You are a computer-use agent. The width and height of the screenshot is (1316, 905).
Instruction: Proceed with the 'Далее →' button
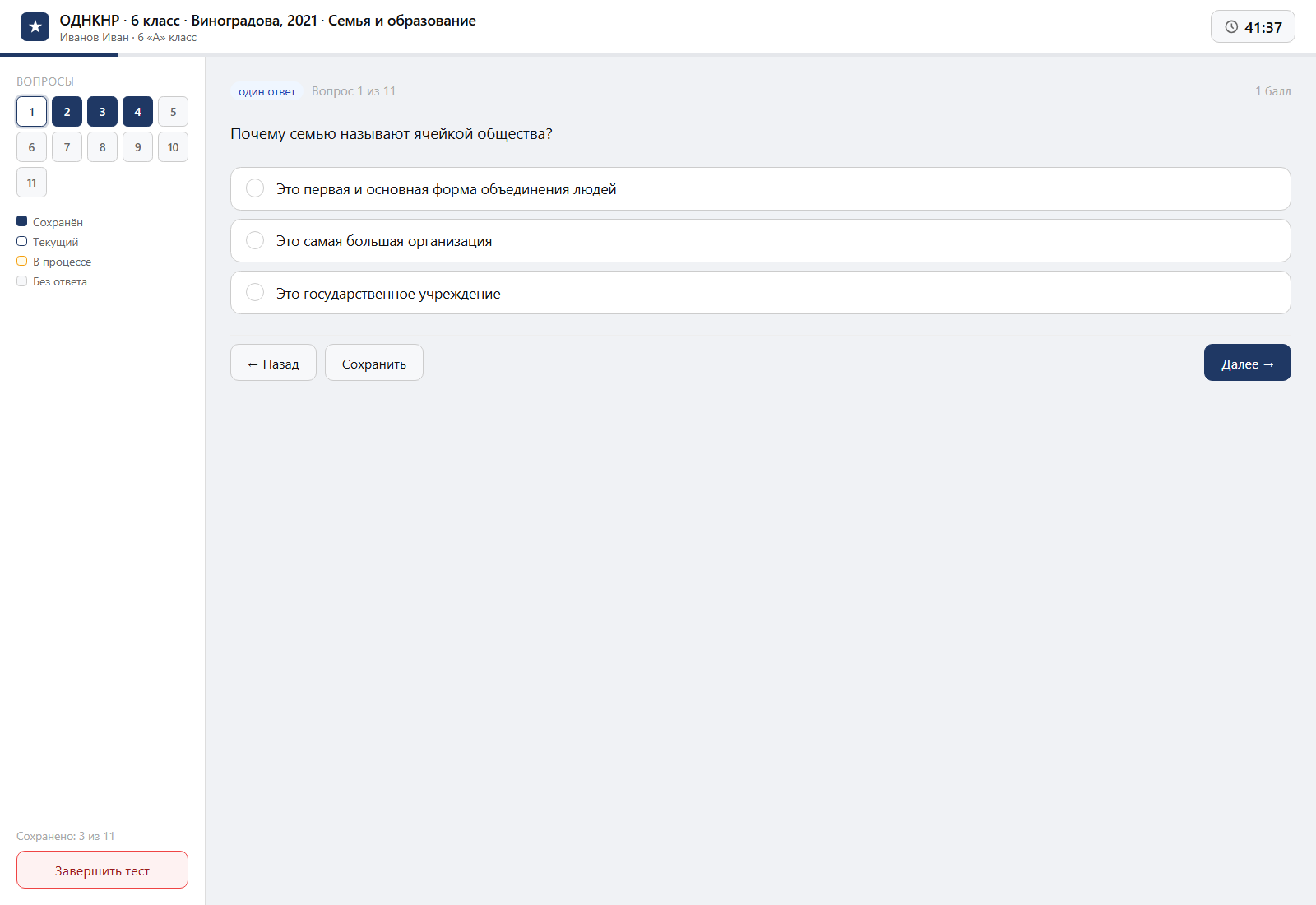click(1248, 363)
